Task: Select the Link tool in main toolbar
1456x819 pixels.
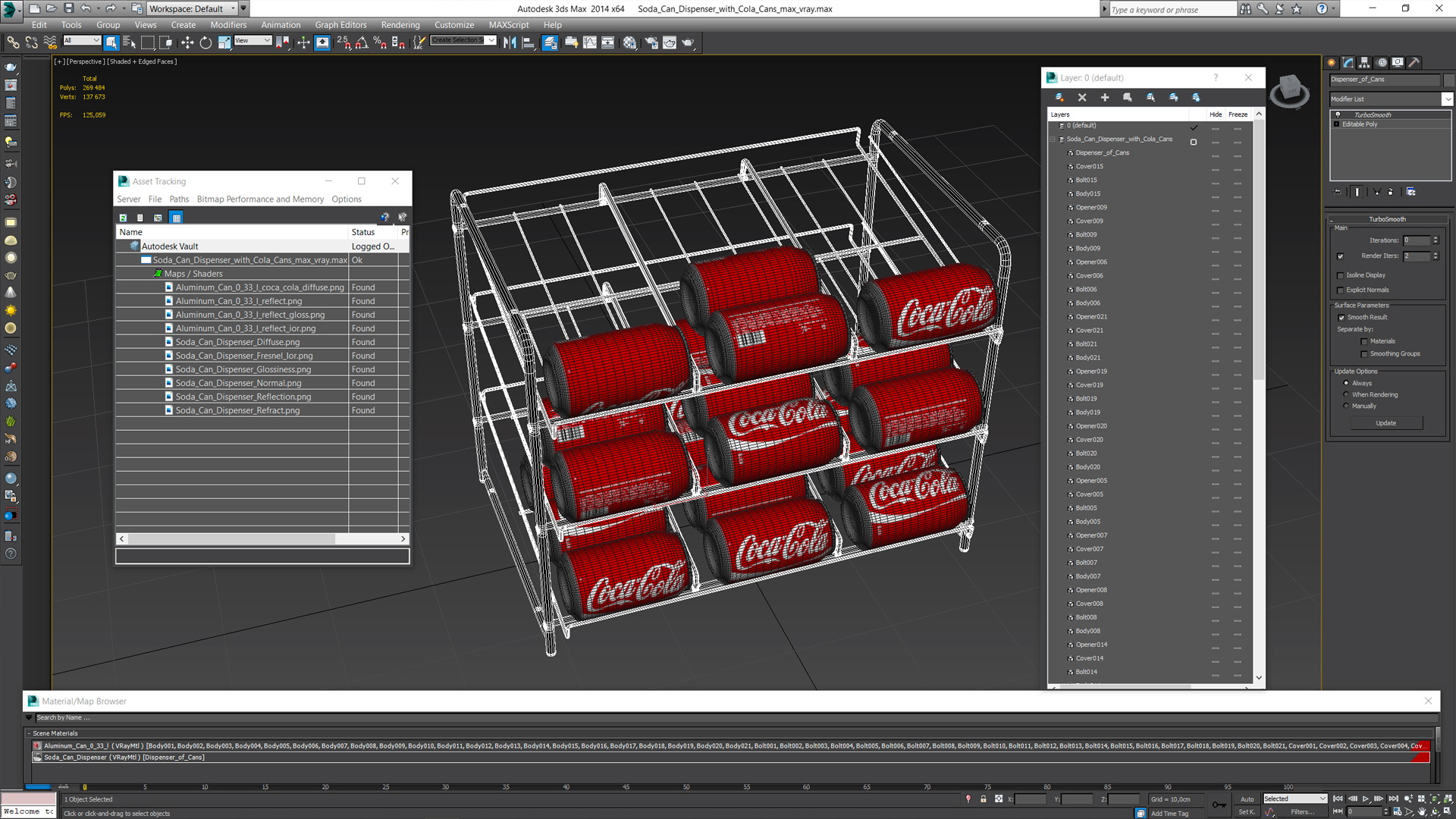Action: (13, 42)
